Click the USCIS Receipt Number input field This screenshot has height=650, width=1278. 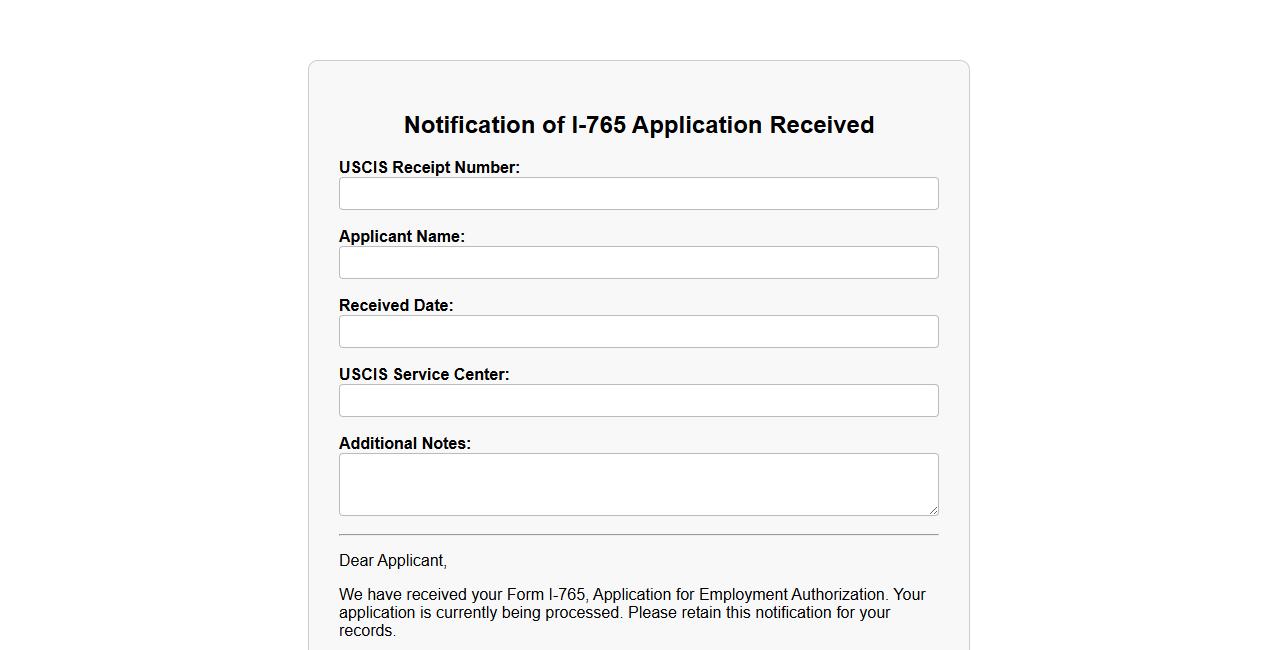click(x=638, y=194)
